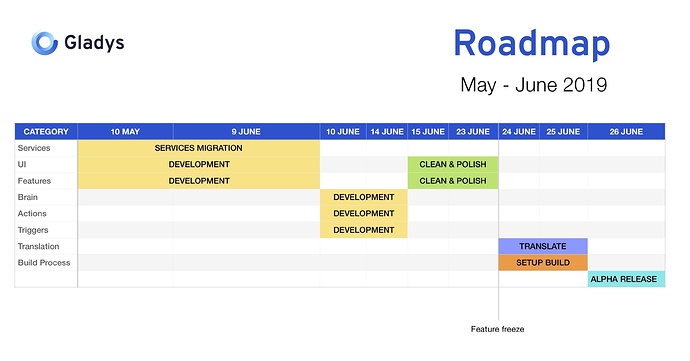Click the orange SETUP BUILD bar

pyautogui.click(x=543, y=263)
